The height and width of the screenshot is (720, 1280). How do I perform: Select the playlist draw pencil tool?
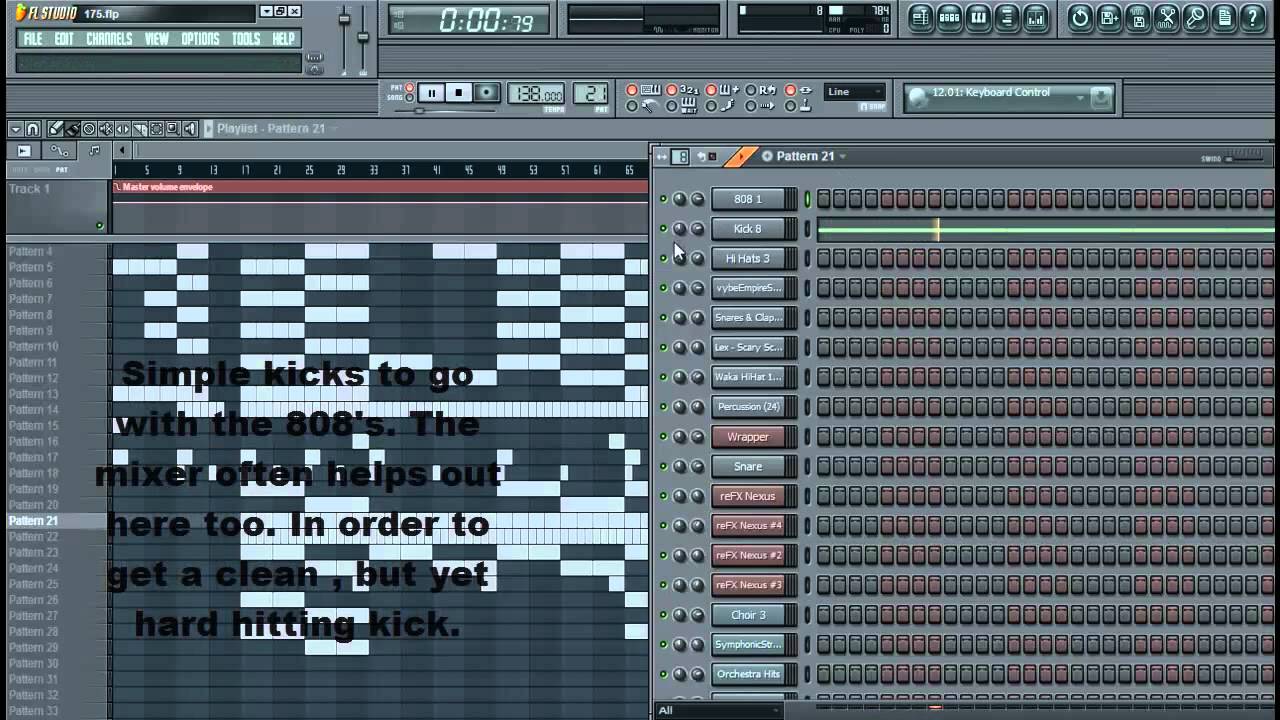[x=56, y=129]
